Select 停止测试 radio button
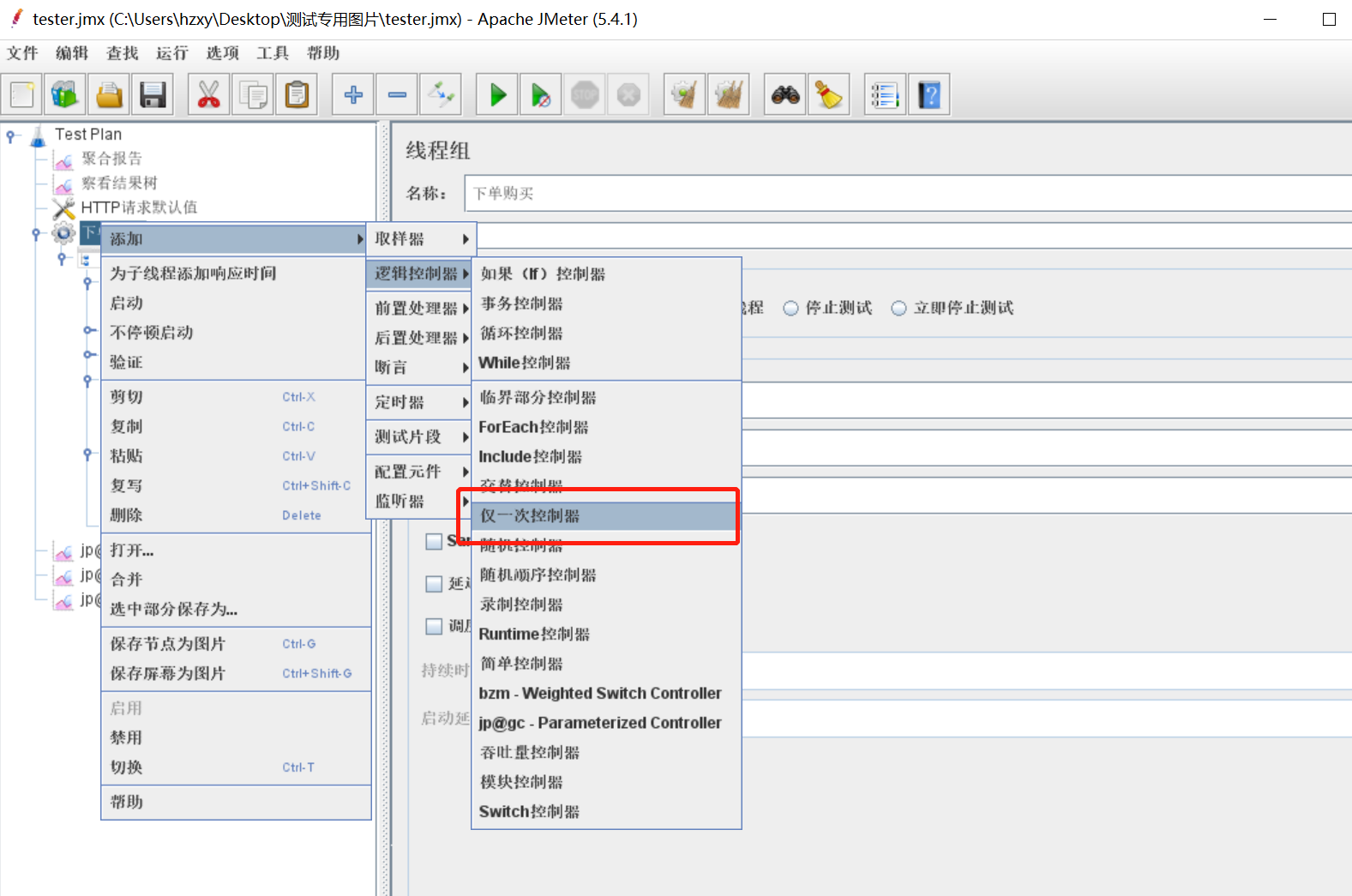Image resolution: width=1352 pixels, height=896 pixels. [790, 308]
